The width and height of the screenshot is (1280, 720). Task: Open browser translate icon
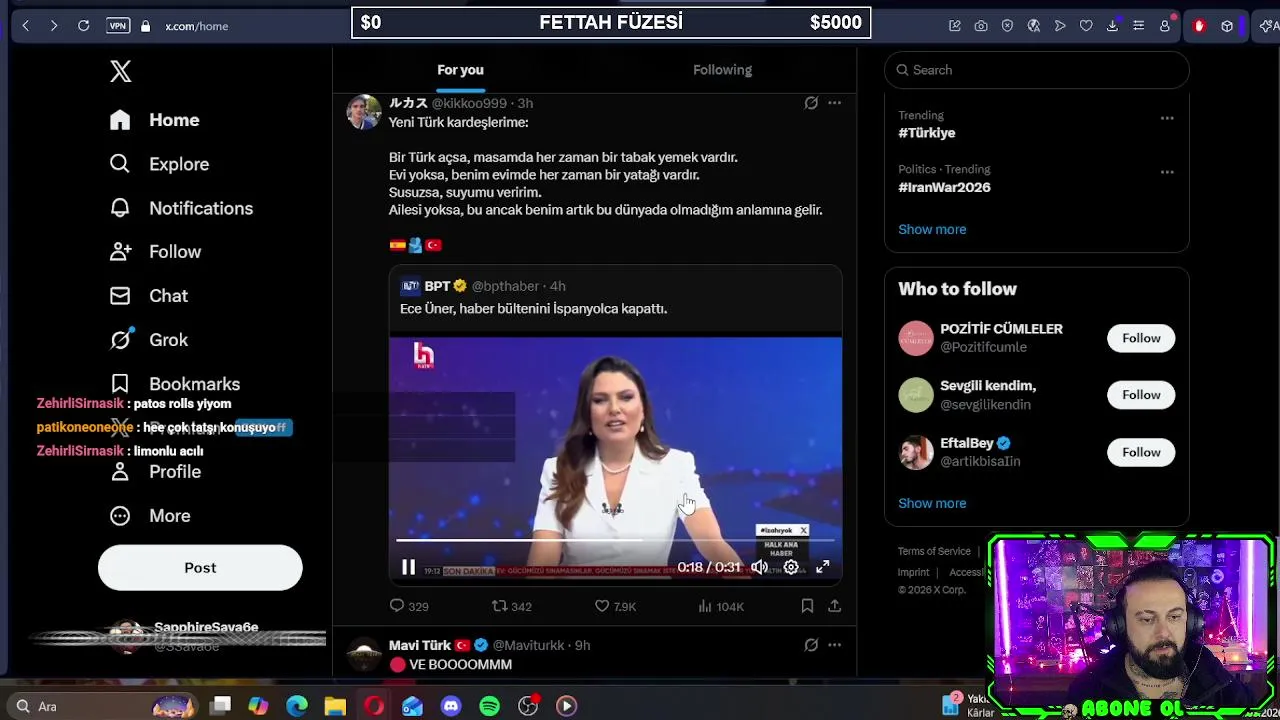[1034, 26]
